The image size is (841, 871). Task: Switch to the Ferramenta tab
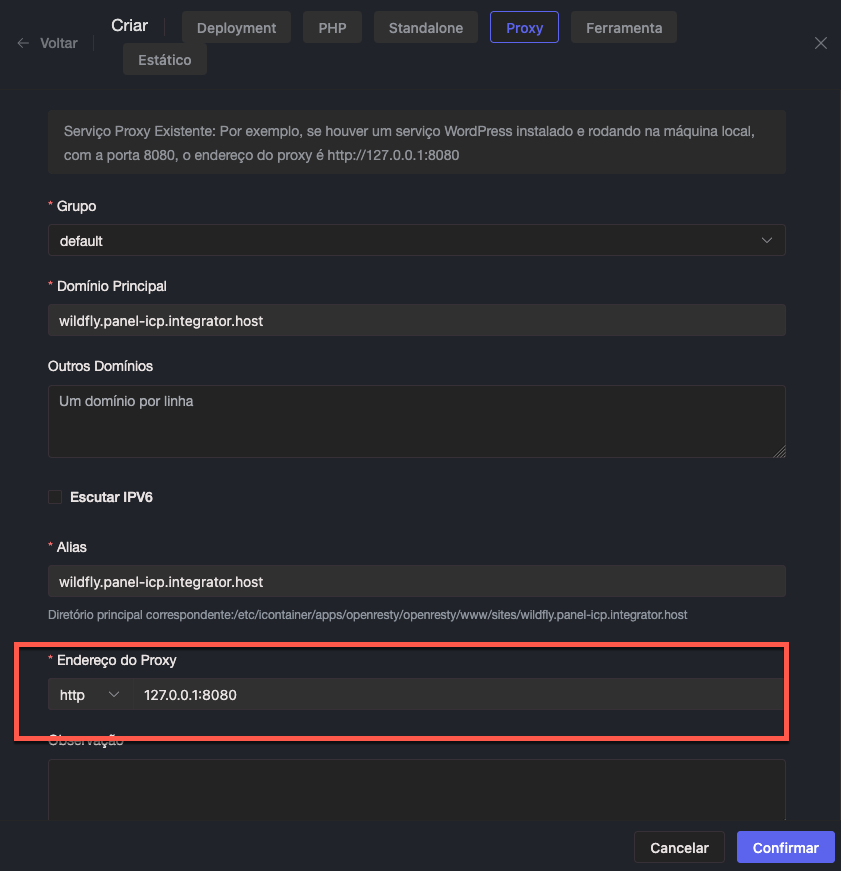click(x=623, y=28)
